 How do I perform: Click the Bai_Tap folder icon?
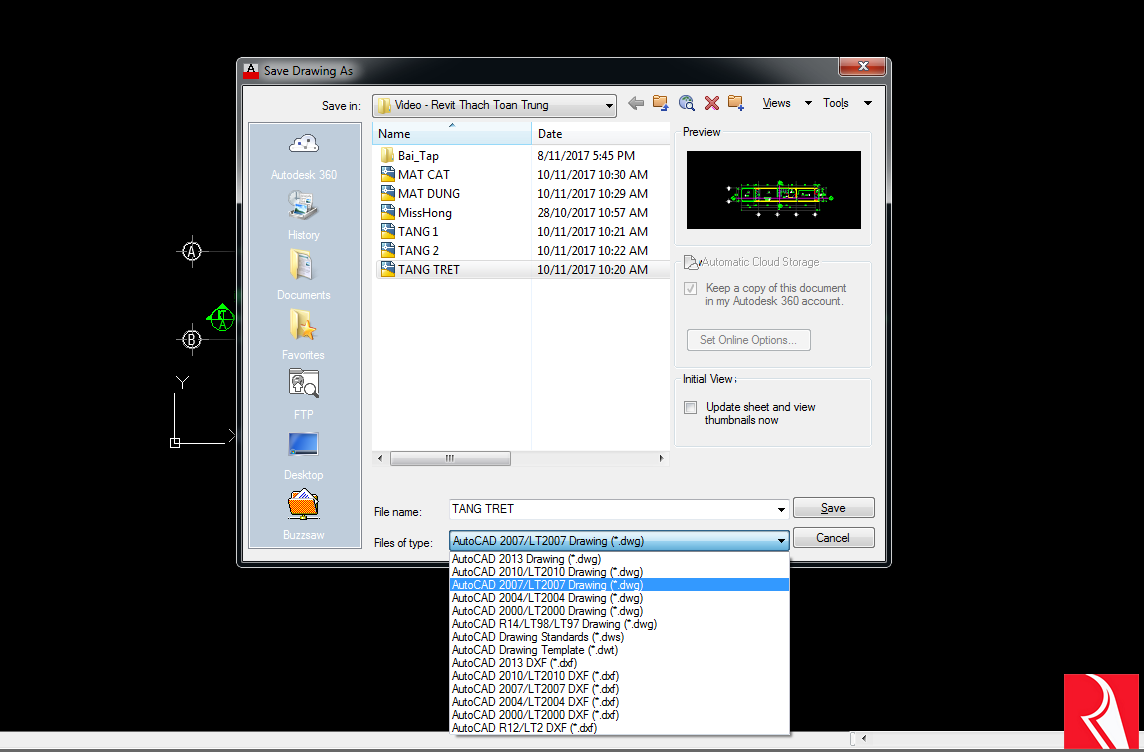(x=387, y=155)
